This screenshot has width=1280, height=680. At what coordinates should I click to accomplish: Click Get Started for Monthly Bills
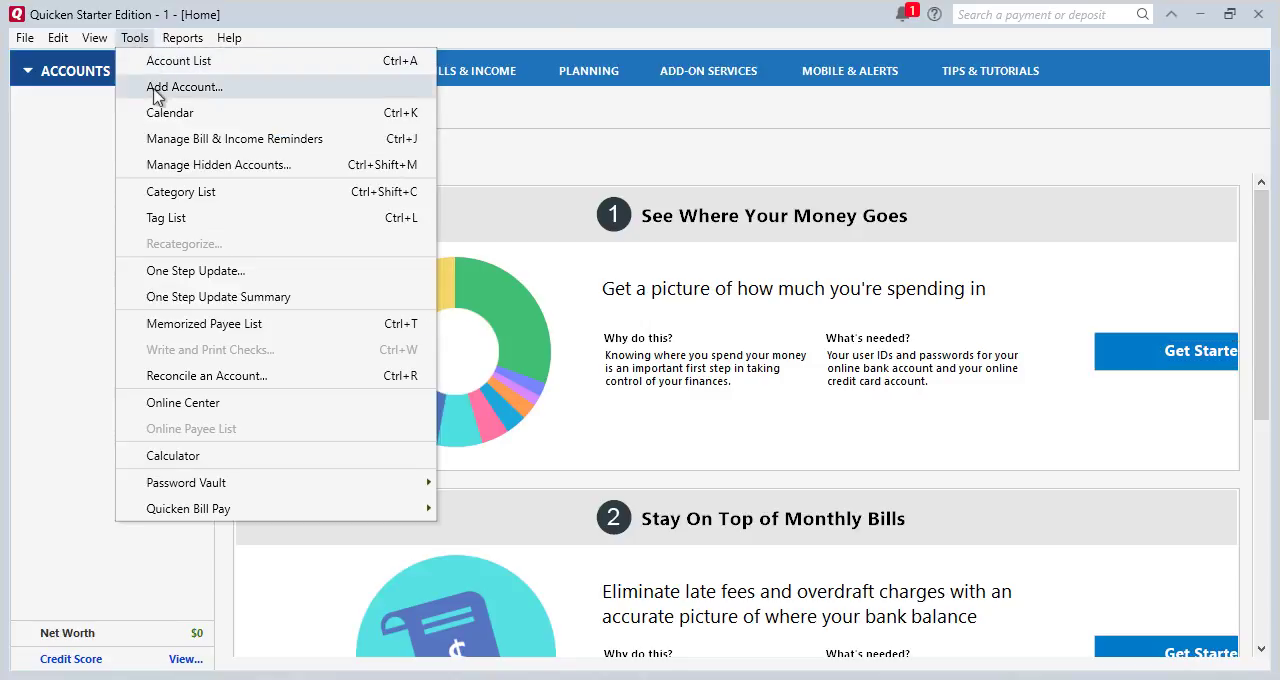tap(1166, 647)
